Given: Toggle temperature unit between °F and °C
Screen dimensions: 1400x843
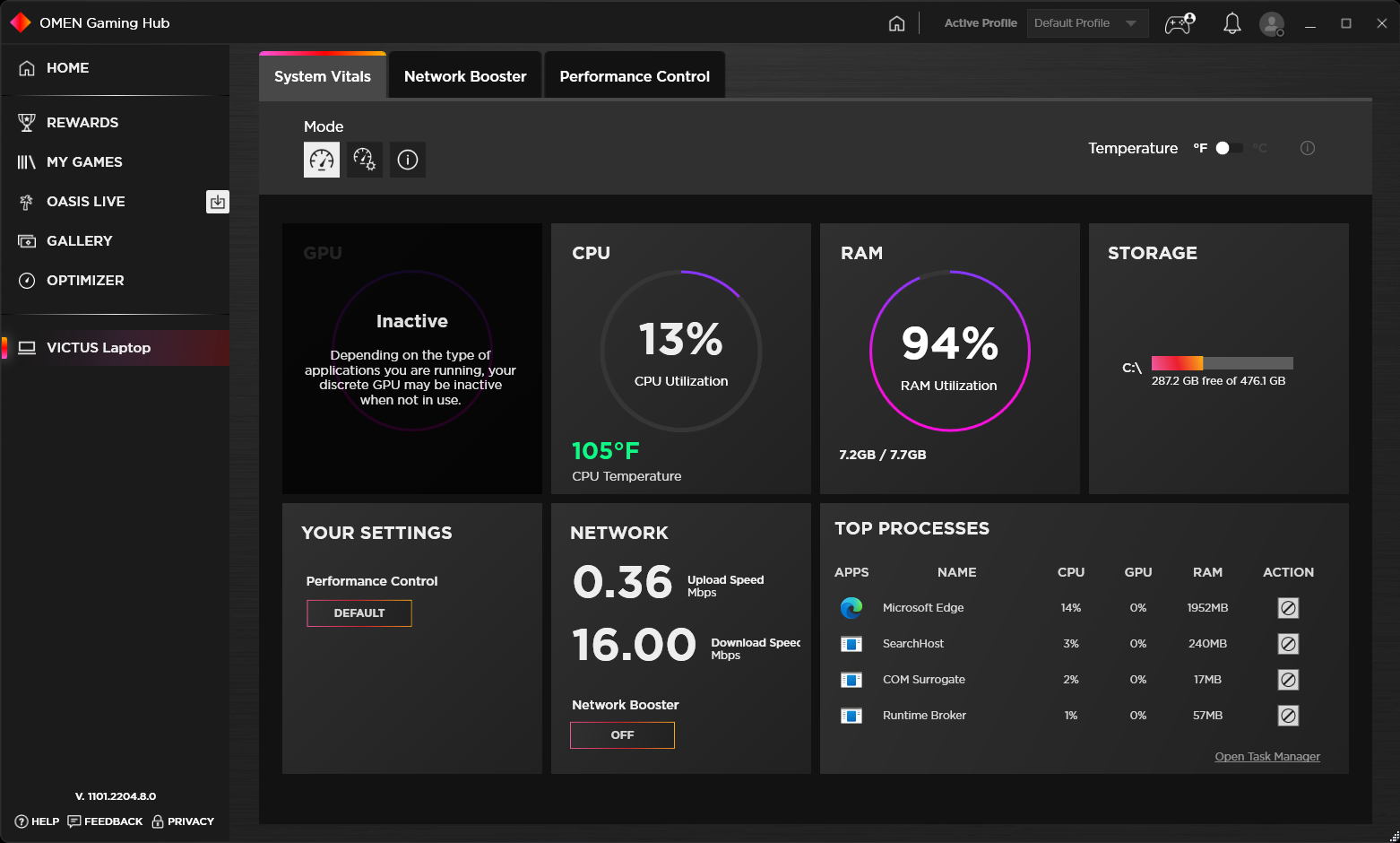Looking at the screenshot, I should pyautogui.click(x=1229, y=148).
